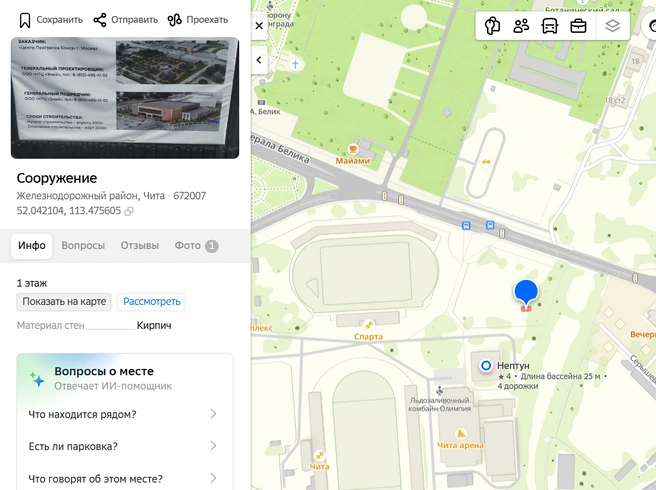Click building number 18 on map
656x490 pixels.
click(x=635, y=61)
